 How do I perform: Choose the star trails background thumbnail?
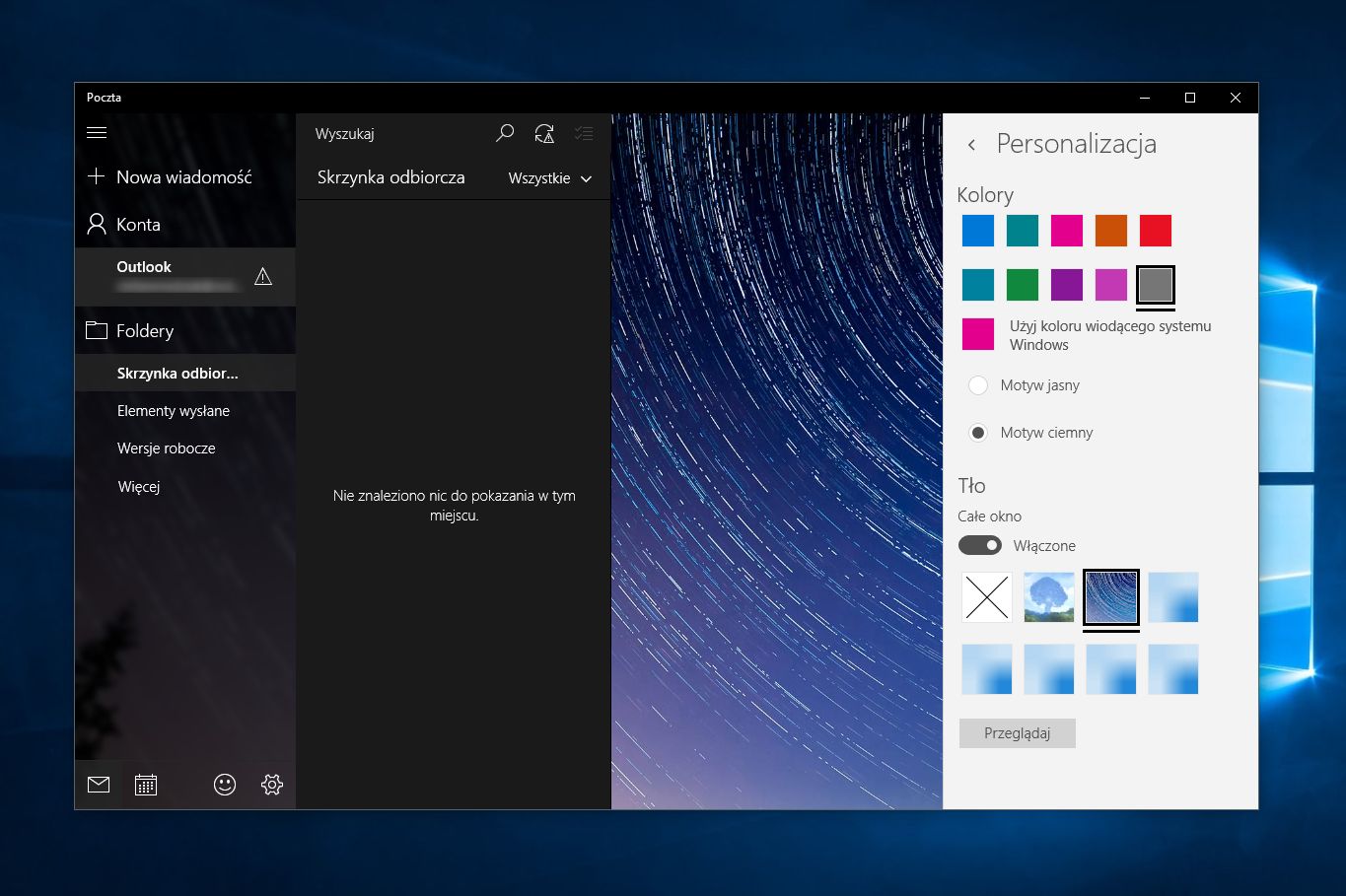pos(1111,597)
